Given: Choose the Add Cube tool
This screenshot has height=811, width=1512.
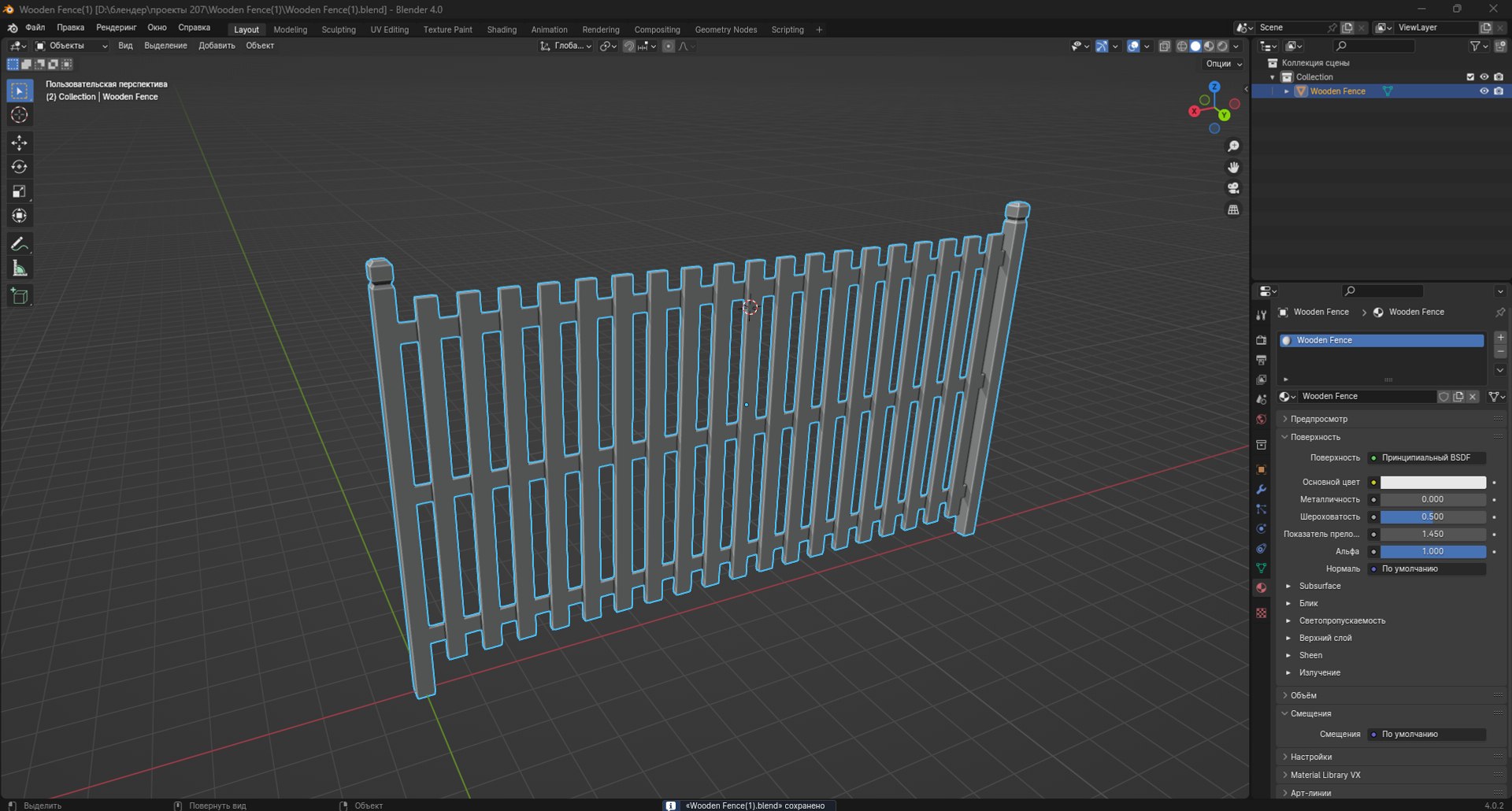Looking at the screenshot, I should point(20,296).
